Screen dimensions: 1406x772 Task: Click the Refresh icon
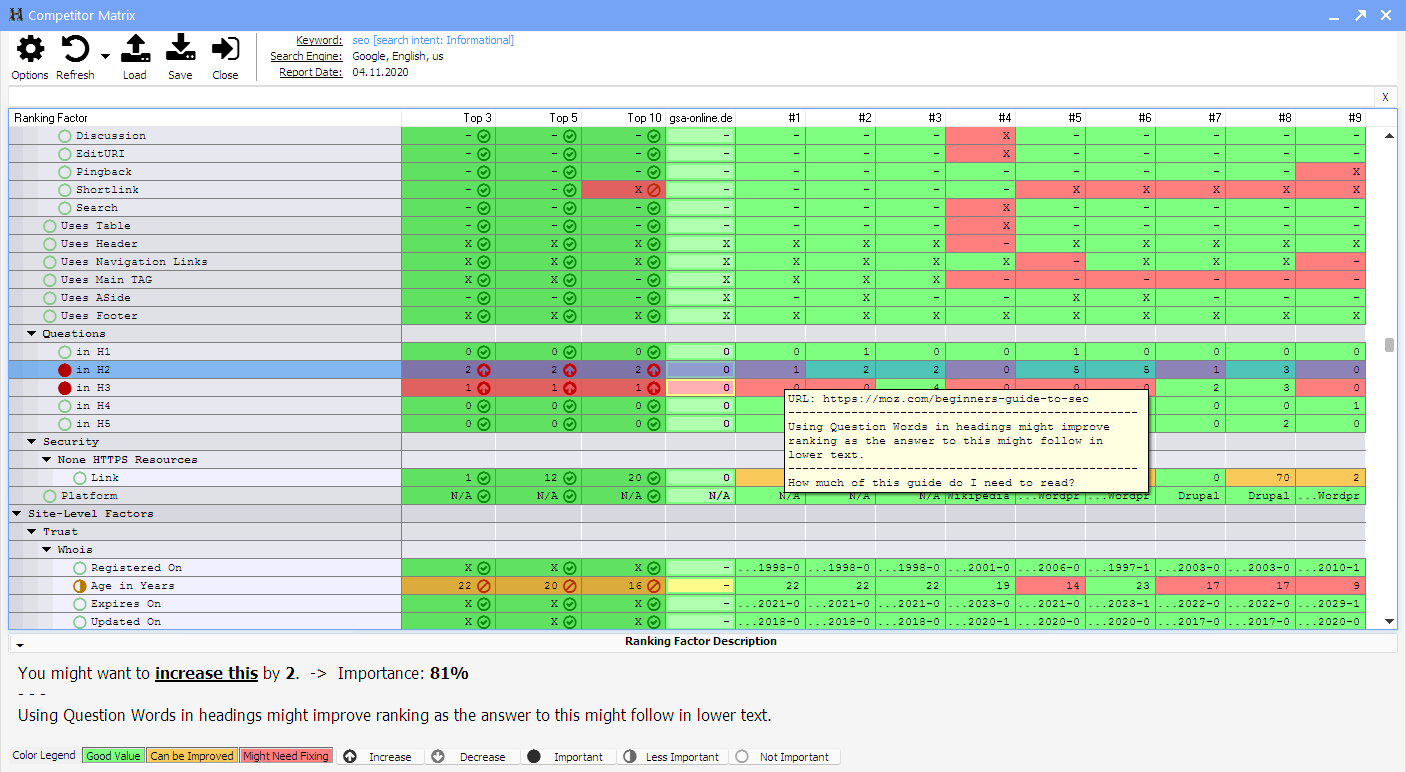click(x=75, y=49)
